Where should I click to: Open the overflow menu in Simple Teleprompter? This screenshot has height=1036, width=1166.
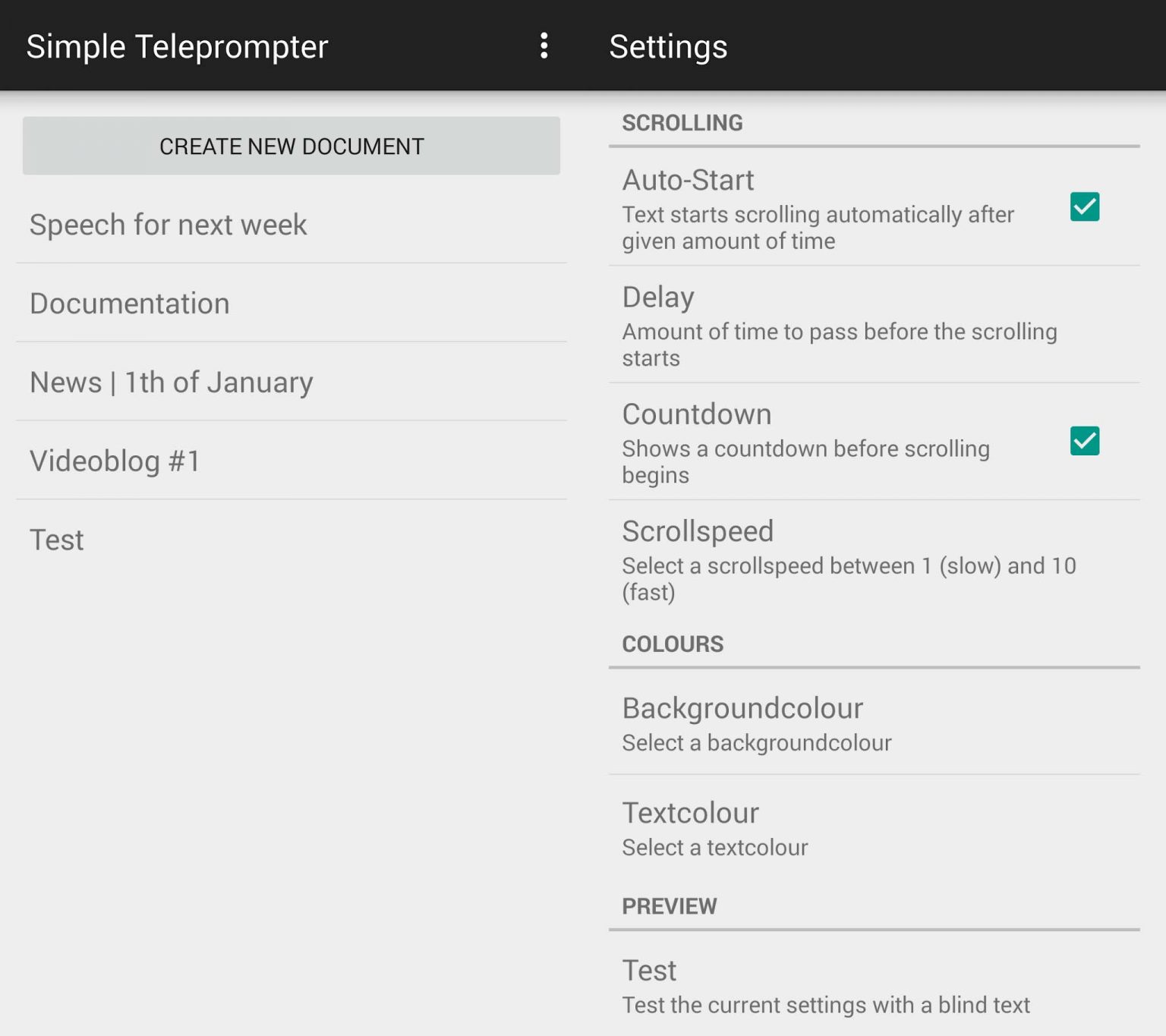[544, 46]
